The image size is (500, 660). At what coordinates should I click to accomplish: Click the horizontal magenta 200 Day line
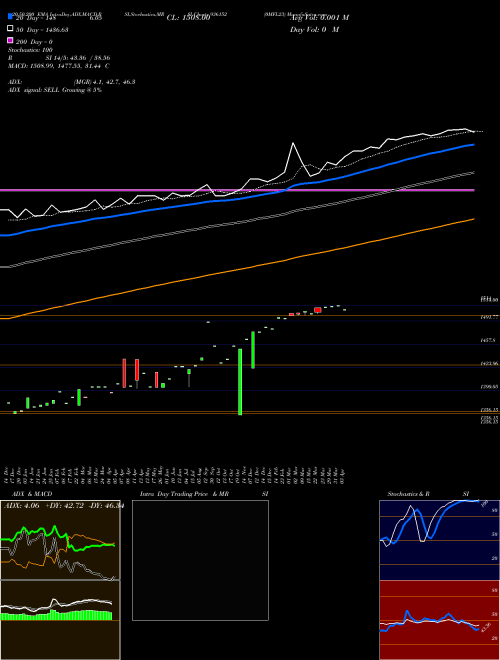pos(237,190)
